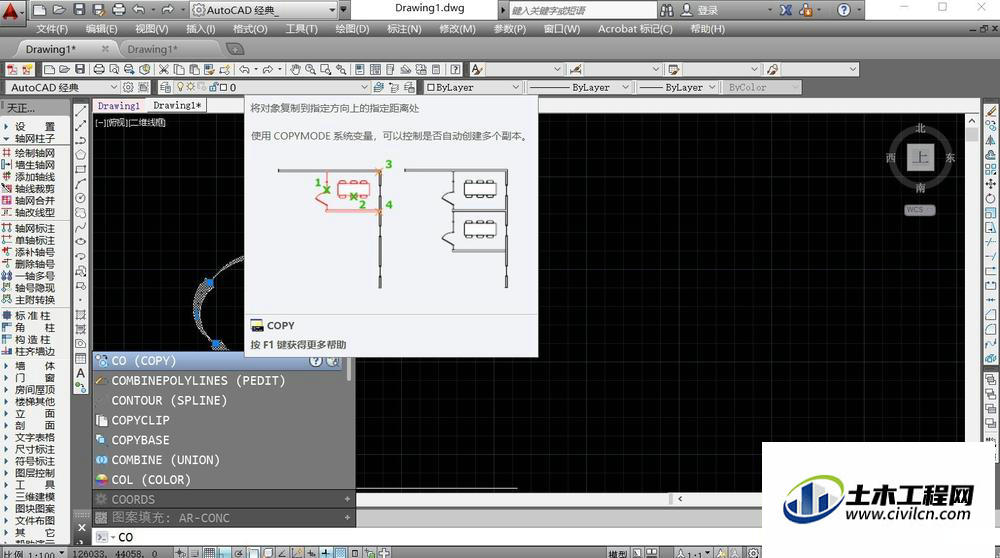Click the Cut icon in standard toolbar
Image resolution: width=1000 pixels, height=558 pixels.
pos(164,70)
